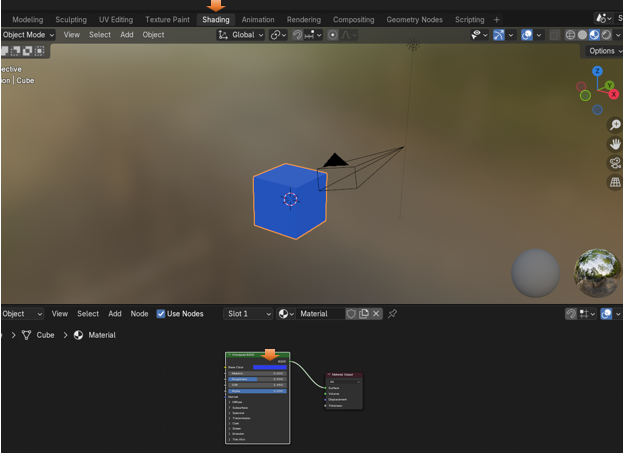This screenshot has height=454, width=623.
Task: Uncheck the Use Nodes checkbox
Action: coord(162,314)
